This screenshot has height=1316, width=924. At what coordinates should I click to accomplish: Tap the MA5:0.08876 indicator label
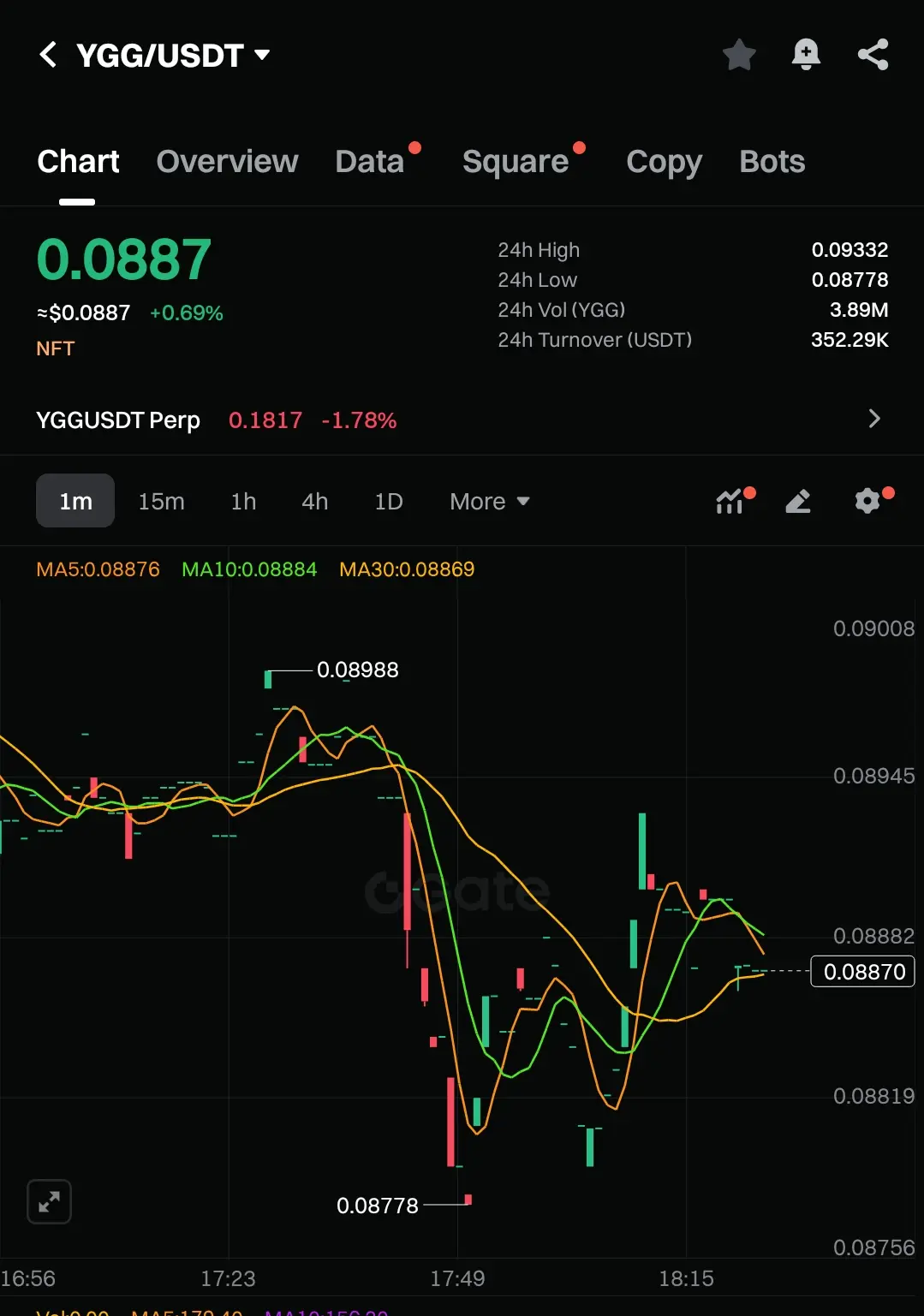[x=98, y=569]
